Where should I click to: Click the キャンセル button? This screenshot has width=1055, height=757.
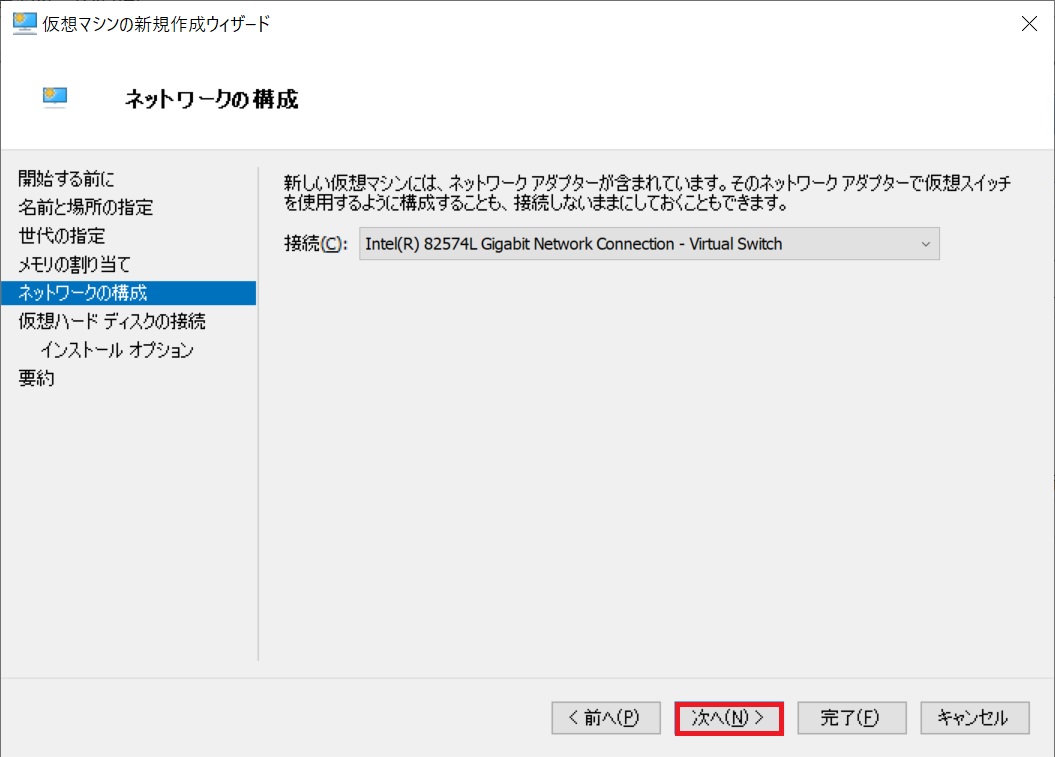pyautogui.click(x=975, y=718)
